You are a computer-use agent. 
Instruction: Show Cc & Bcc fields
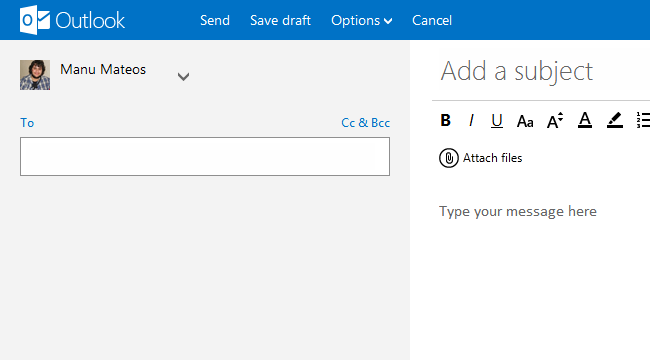pyautogui.click(x=365, y=123)
